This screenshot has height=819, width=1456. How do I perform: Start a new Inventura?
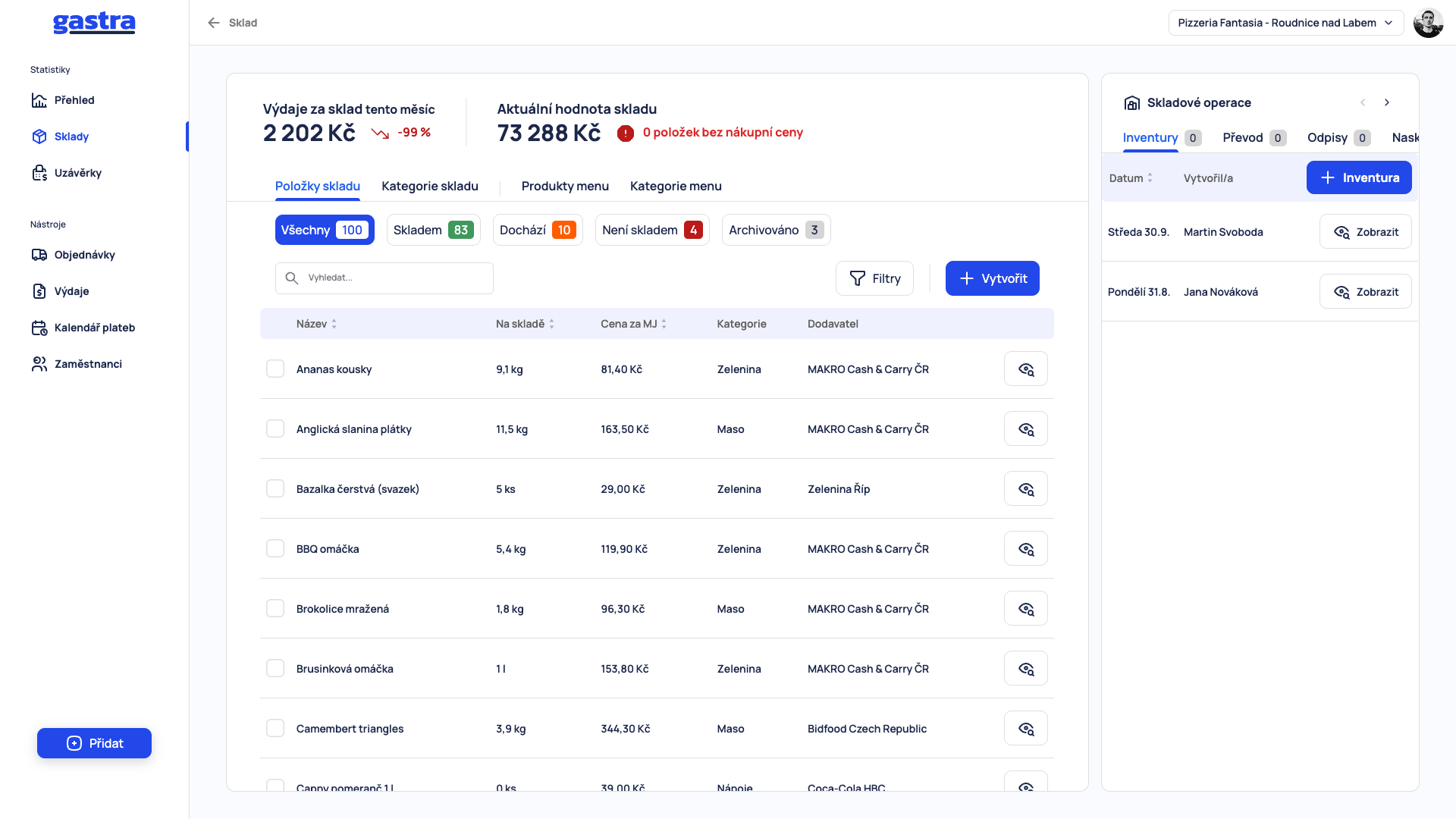(1358, 178)
